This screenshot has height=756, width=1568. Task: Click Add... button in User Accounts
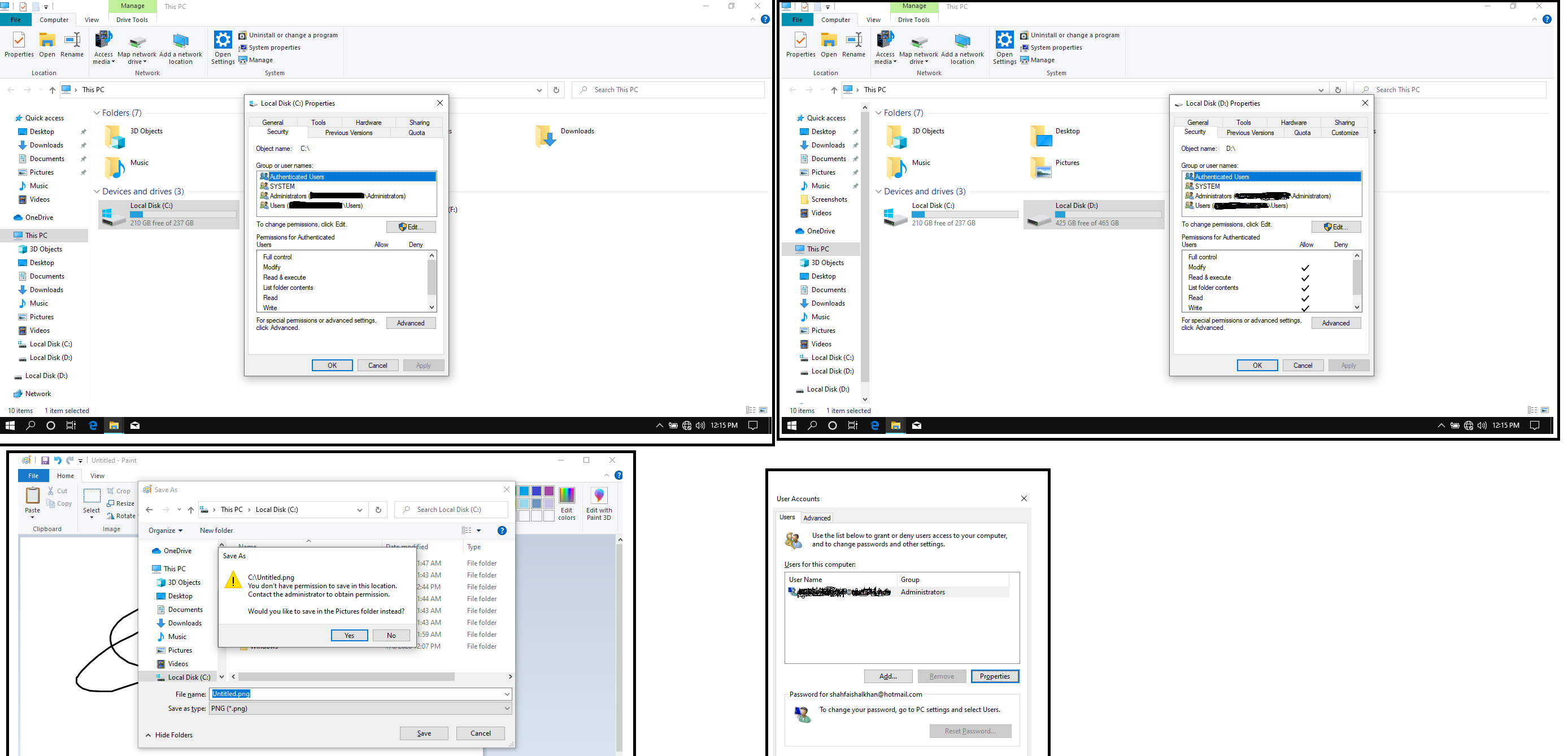click(x=887, y=676)
